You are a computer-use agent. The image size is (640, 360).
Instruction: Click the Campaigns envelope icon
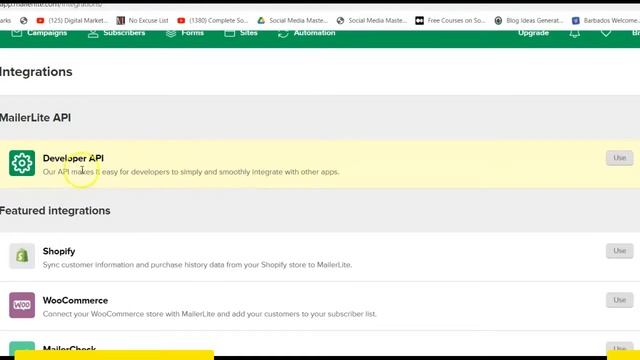pos(17,33)
